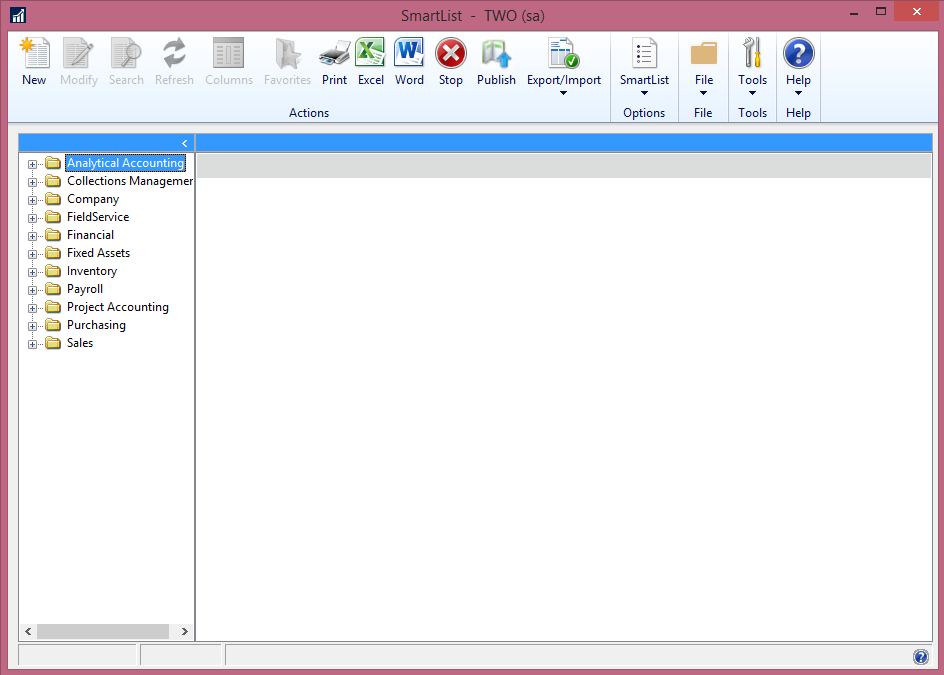Expand the Project Accounting node
Screen dimensions: 944x675
click(33, 308)
